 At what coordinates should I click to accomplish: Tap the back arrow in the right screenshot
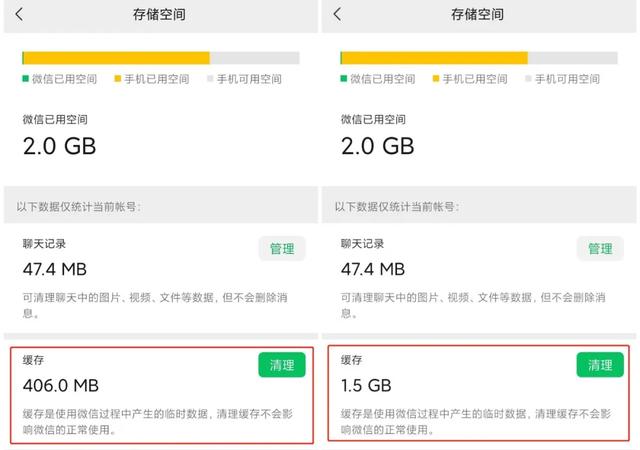pos(337,15)
